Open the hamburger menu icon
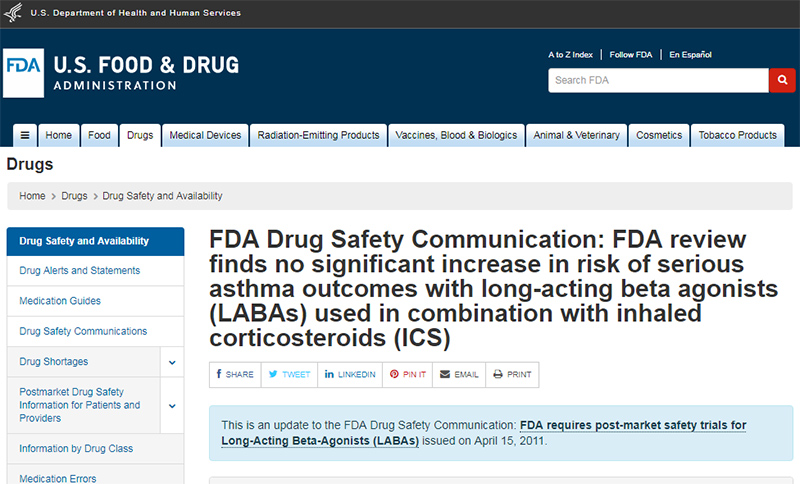The width and height of the screenshot is (800, 484). 24,135
